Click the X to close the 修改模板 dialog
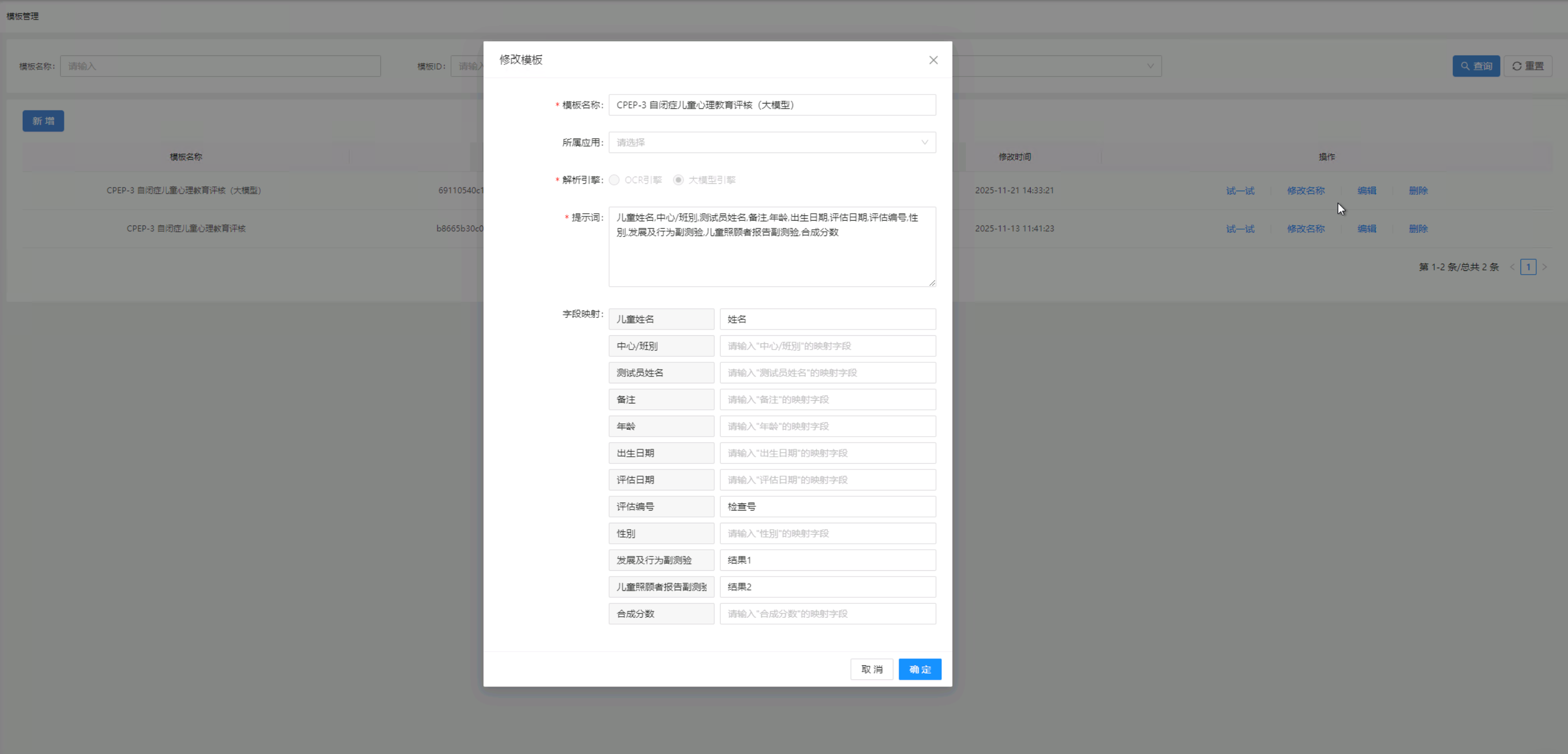Image resolution: width=1568 pixels, height=754 pixels. pos(933,60)
